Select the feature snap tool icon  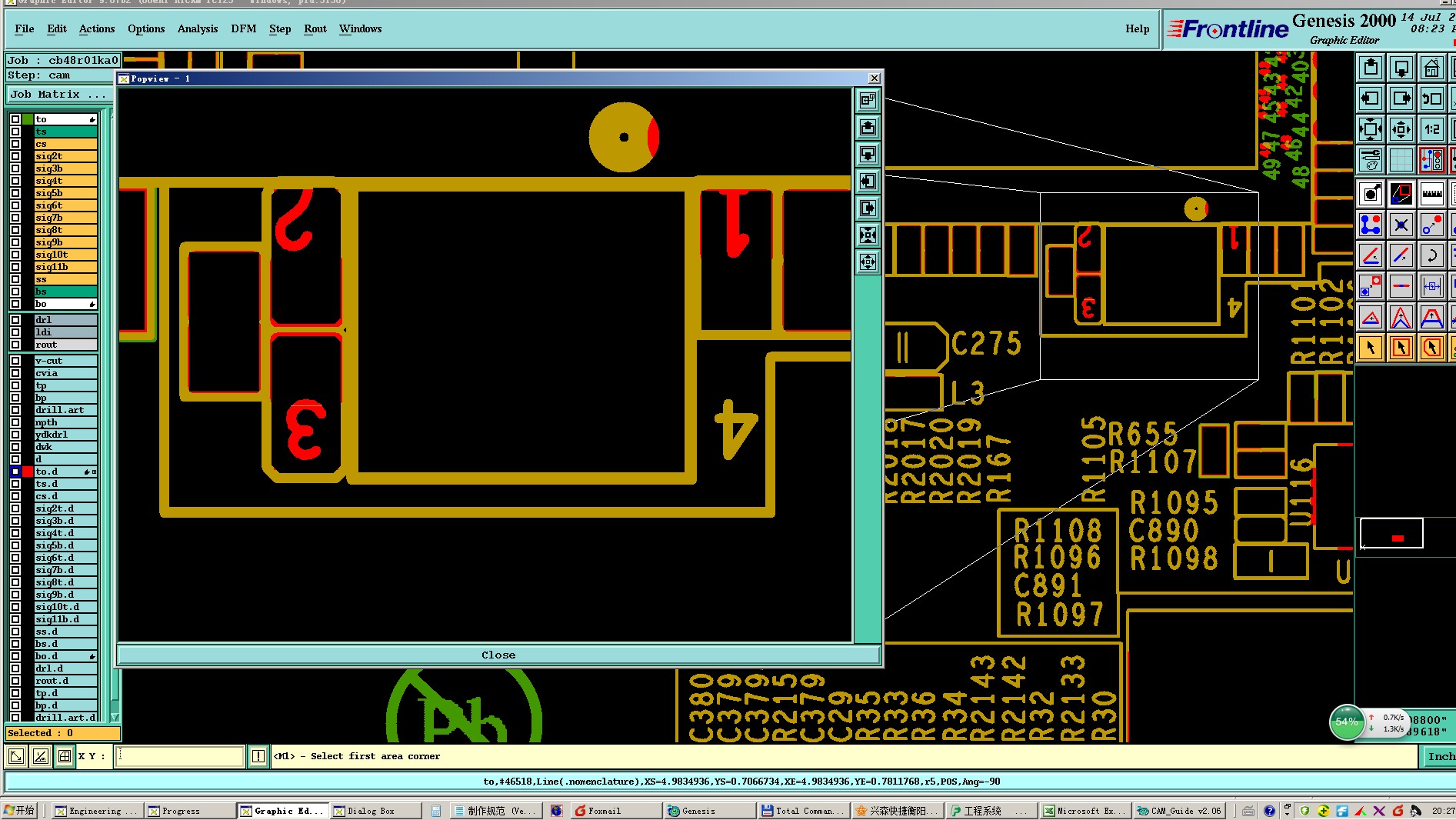pos(1371,194)
